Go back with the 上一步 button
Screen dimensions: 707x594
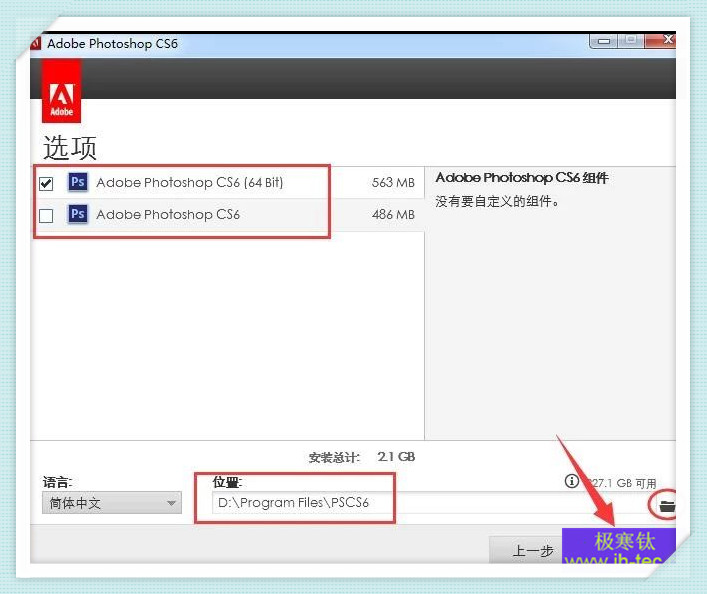tap(526, 550)
